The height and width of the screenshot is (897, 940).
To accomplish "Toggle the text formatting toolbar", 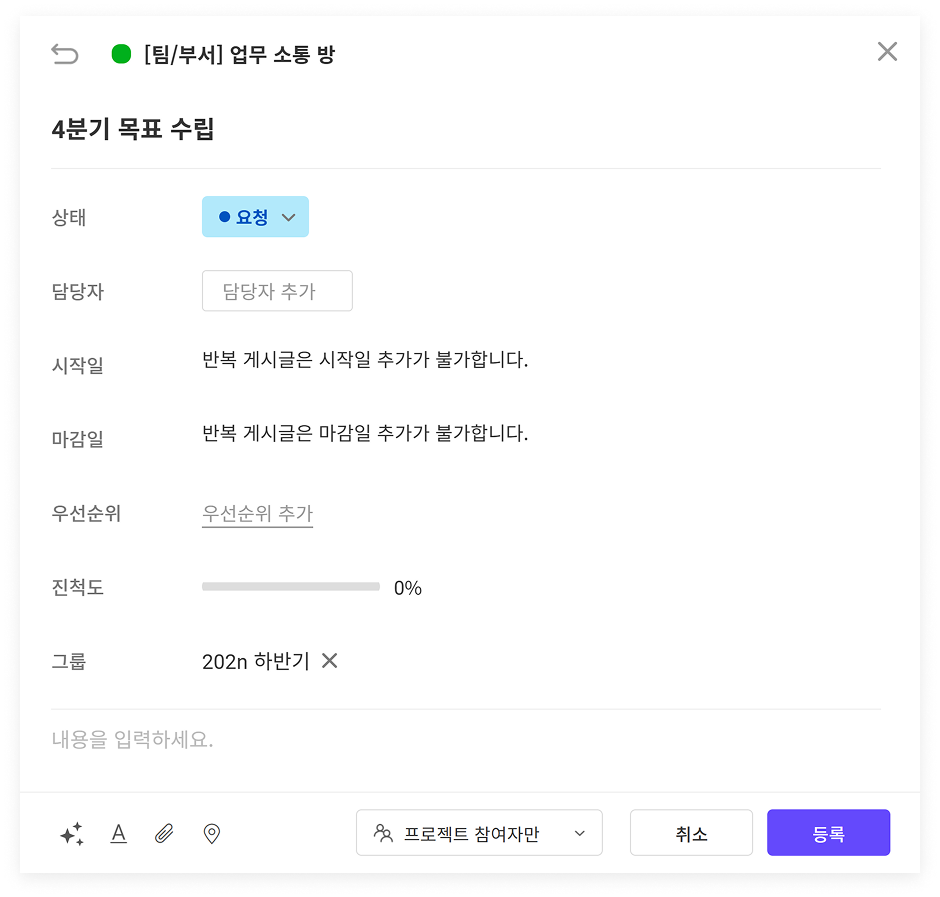I will click(118, 834).
